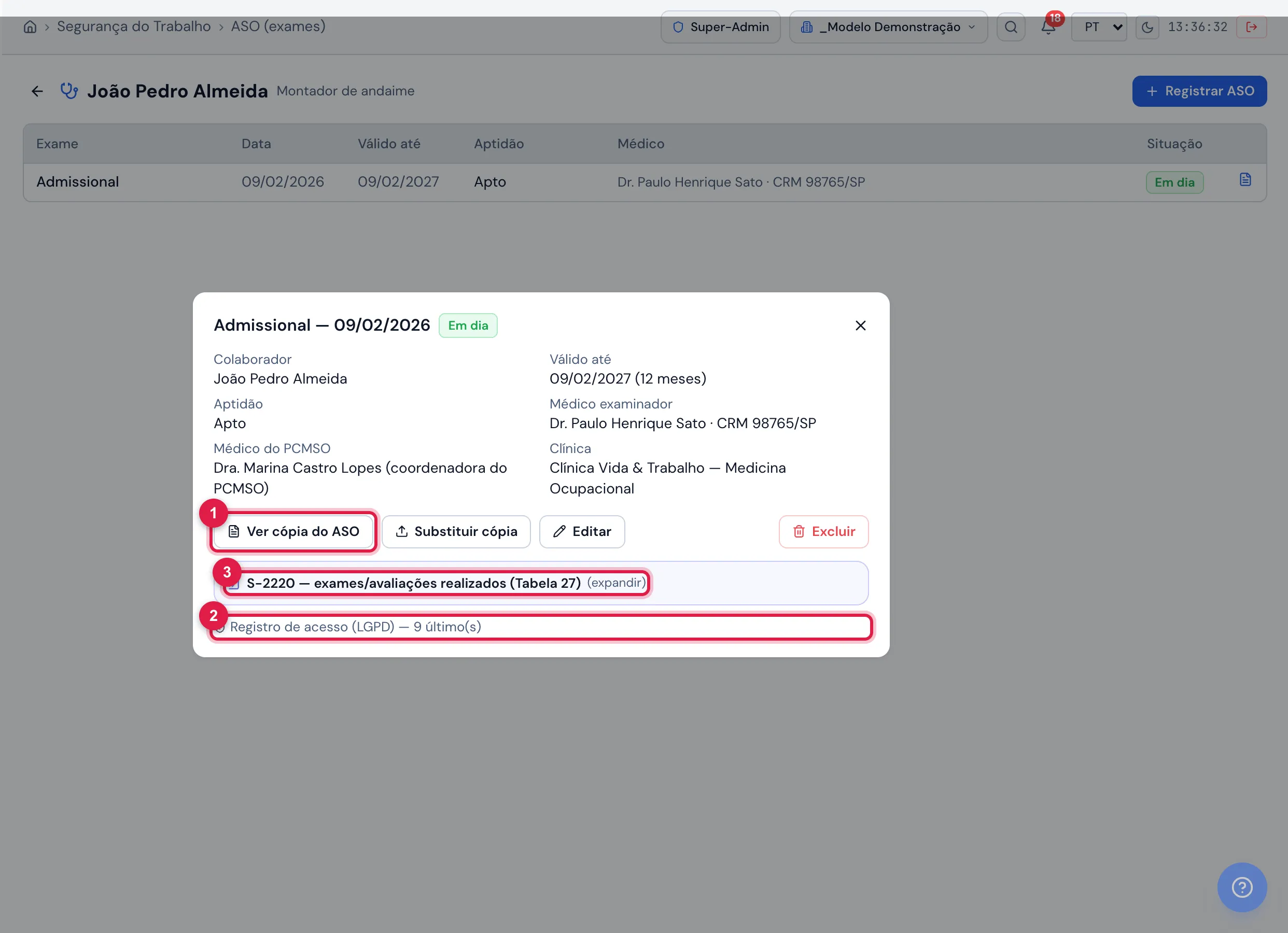
Task: Click Substituir cópia button
Action: pyautogui.click(x=456, y=531)
